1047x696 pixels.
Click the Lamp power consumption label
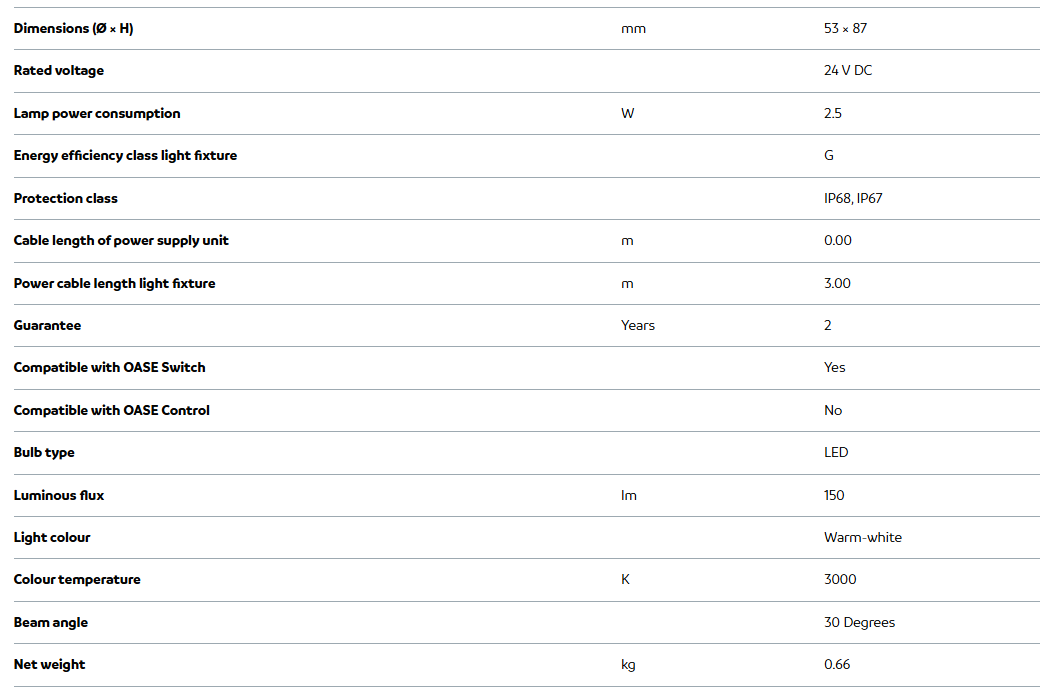[97, 113]
